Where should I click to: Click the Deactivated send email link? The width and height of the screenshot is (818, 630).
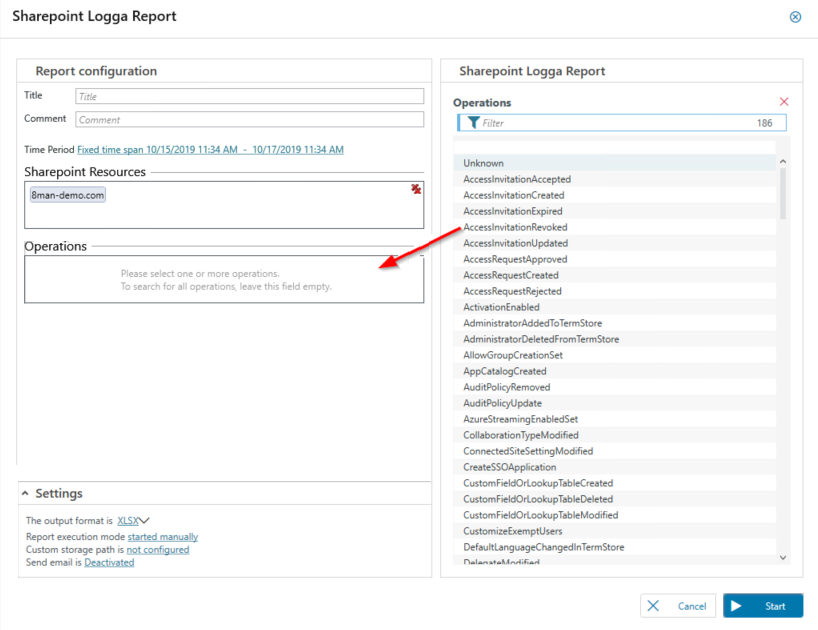coord(109,563)
